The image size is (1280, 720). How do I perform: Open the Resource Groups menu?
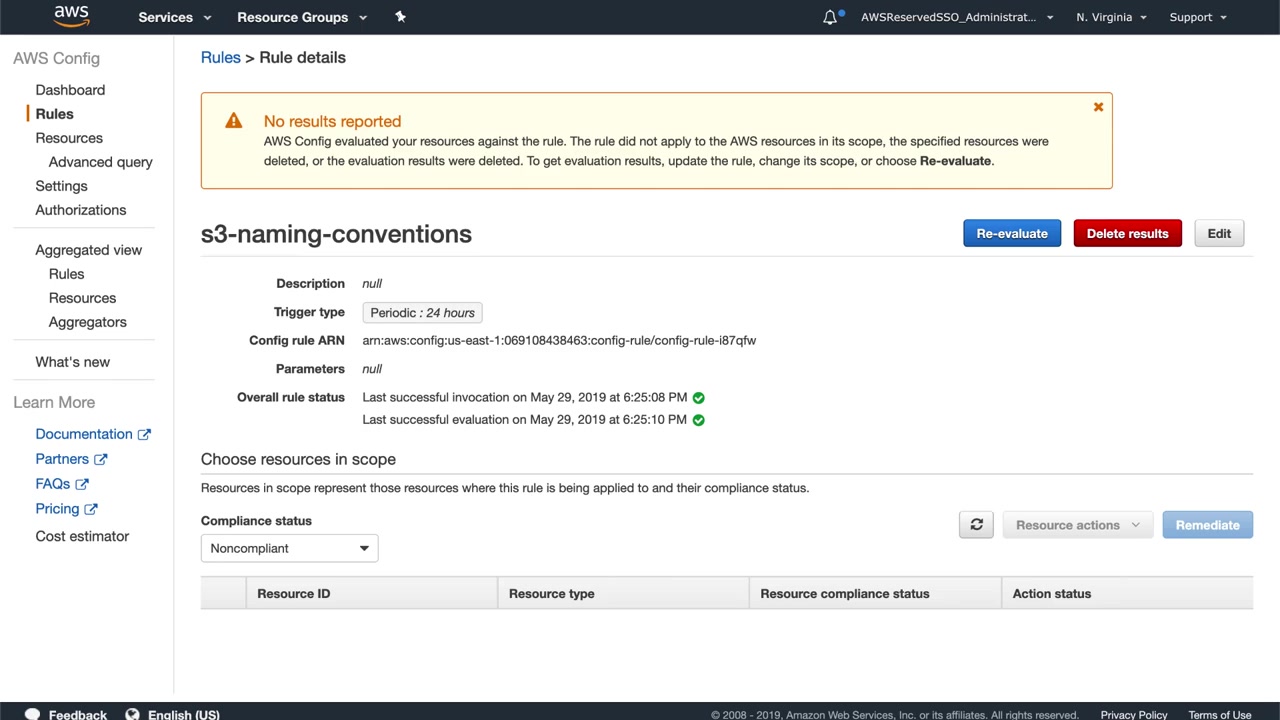[x=301, y=17]
